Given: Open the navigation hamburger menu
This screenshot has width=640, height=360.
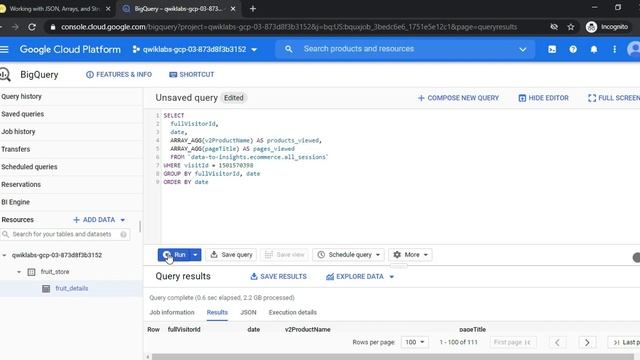Looking at the screenshot, I should pyautogui.click(x=4, y=49).
